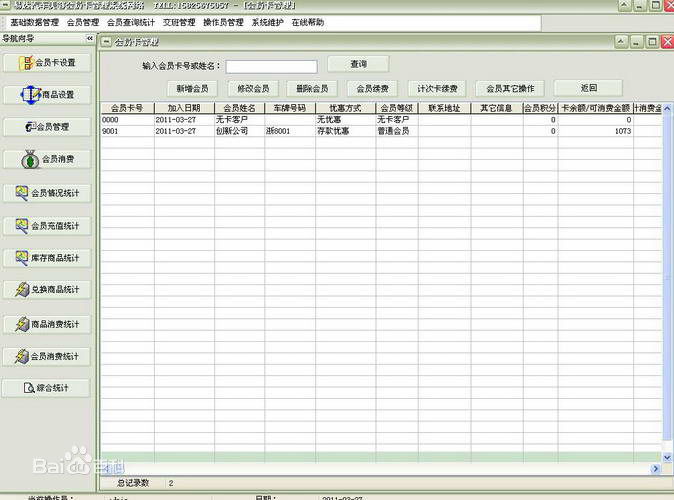The width and height of the screenshot is (674, 500).
Task: Click the 会员等级 column header
Action: click(397, 108)
